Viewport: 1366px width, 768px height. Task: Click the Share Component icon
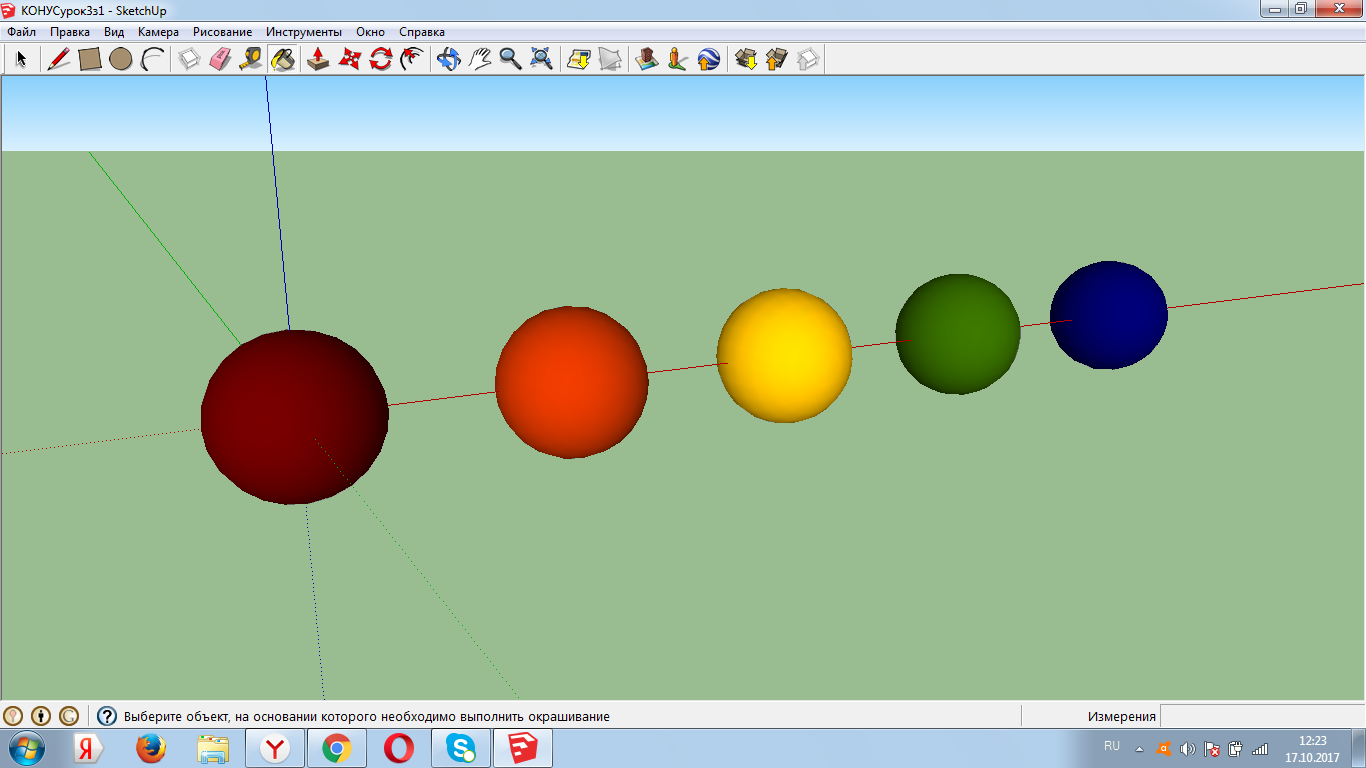808,59
